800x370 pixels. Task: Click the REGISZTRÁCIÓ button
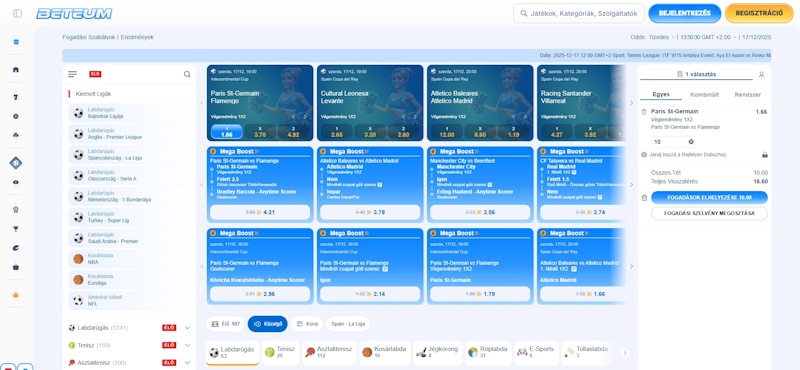[x=759, y=13]
